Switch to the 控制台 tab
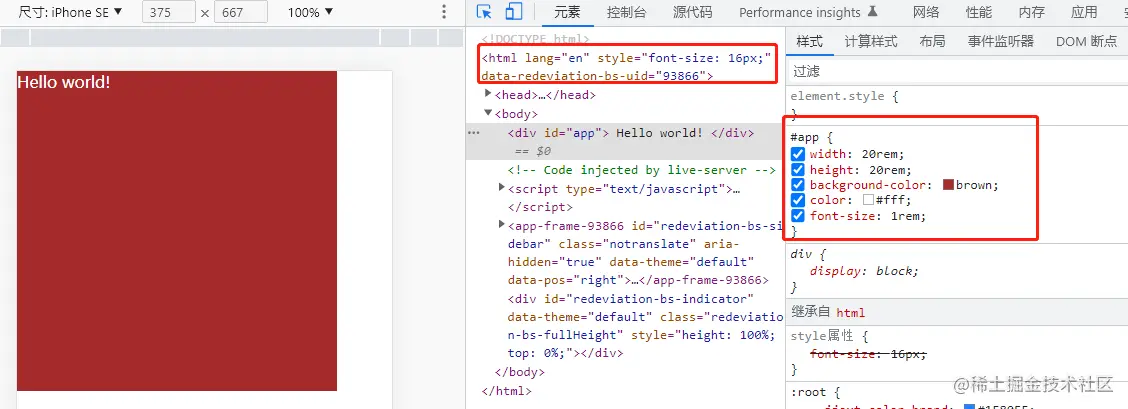 point(626,12)
